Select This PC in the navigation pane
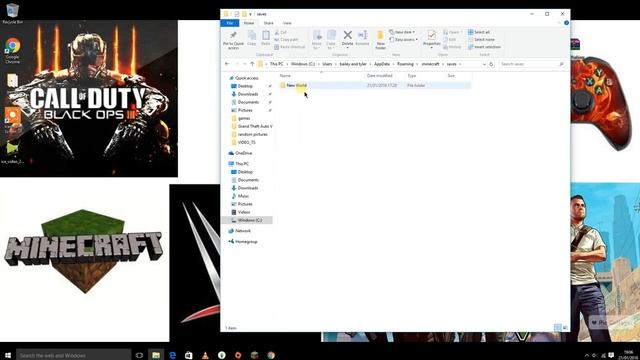This screenshot has width=640, height=360. click(242, 164)
